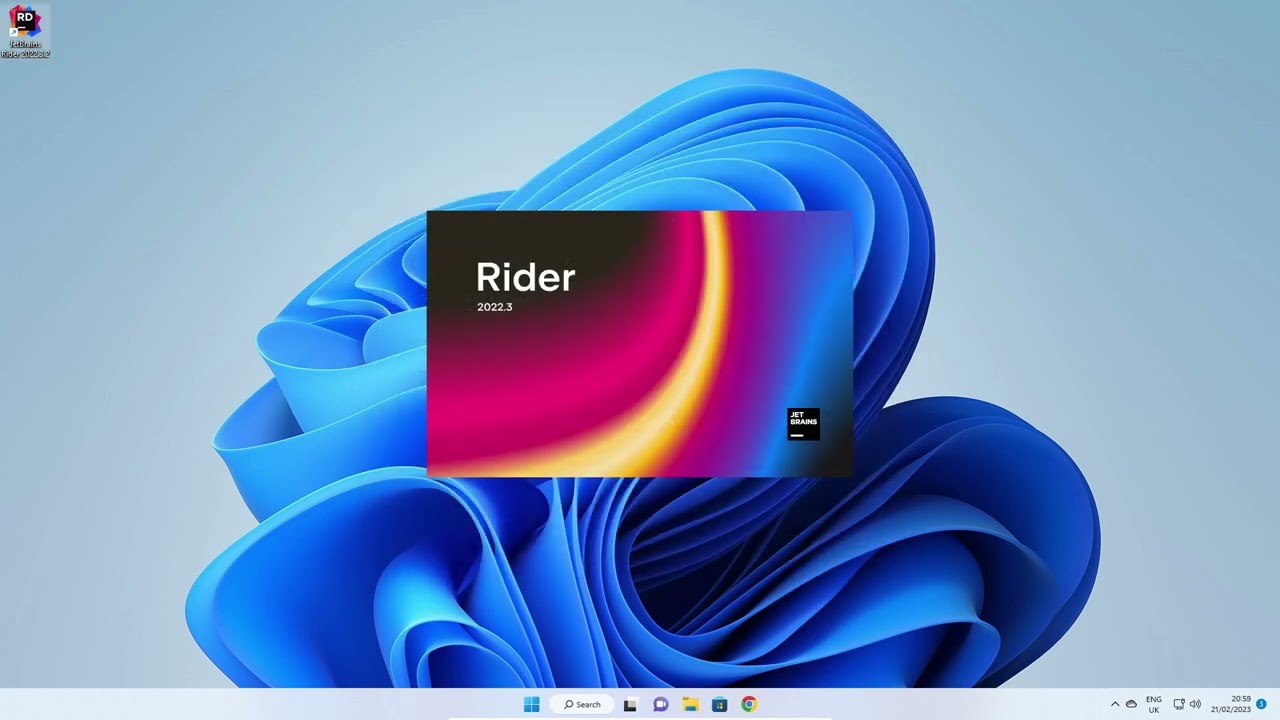
Task: Open Microsoft Store from the taskbar
Action: (x=719, y=704)
